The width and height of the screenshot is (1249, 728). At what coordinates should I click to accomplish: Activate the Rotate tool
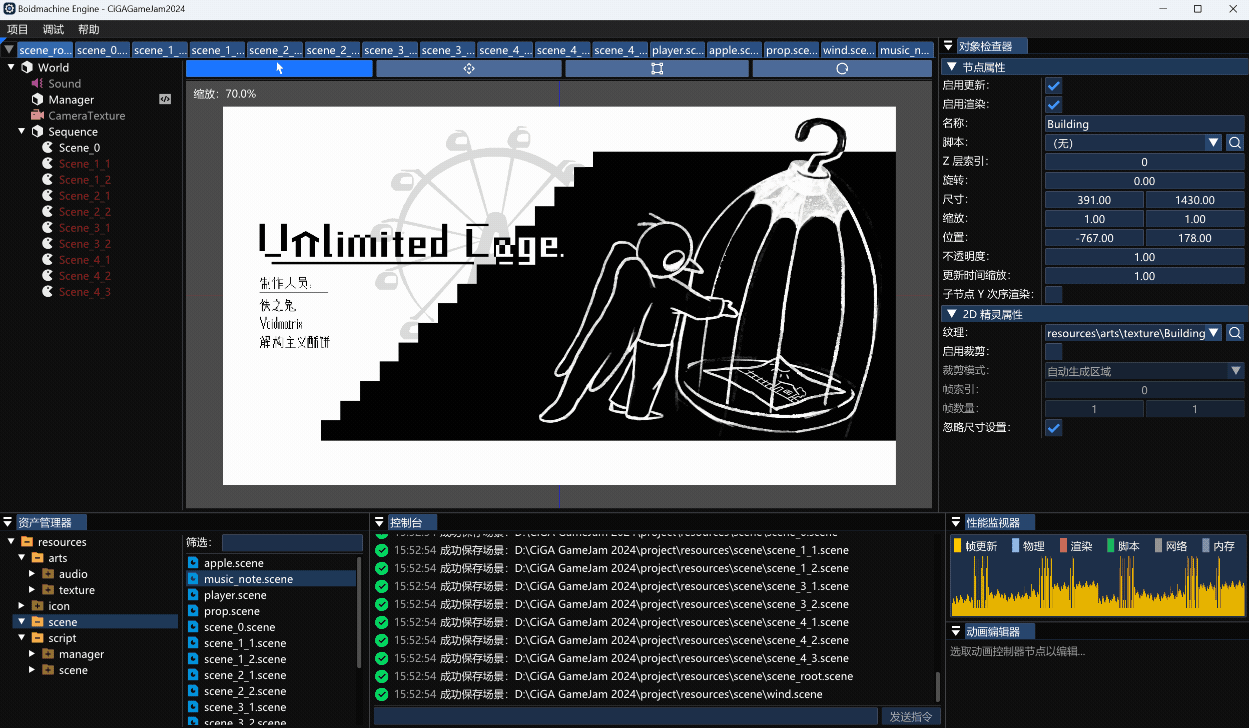coord(844,68)
